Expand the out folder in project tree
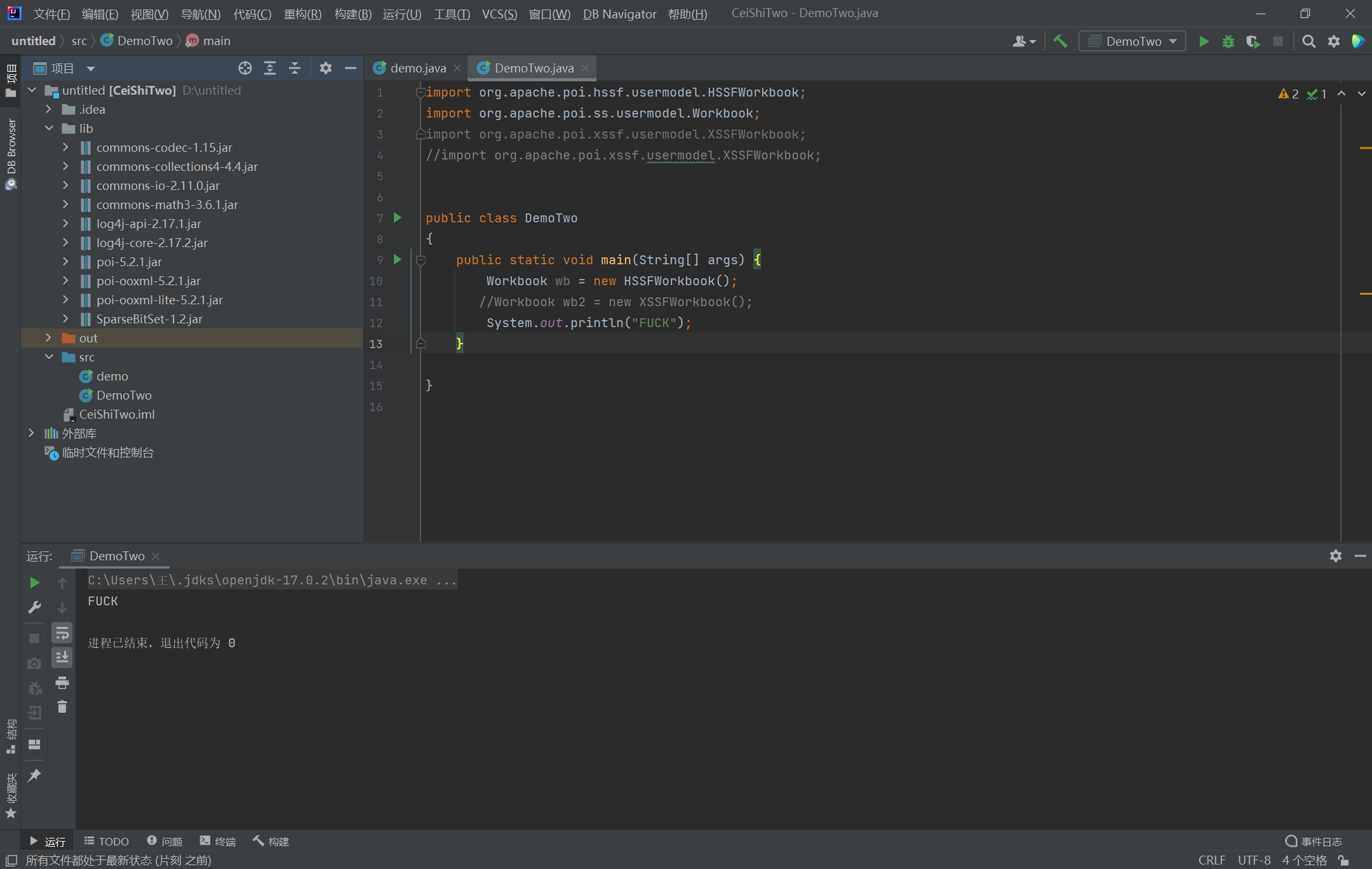The height and width of the screenshot is (869, 1372). click(49, 338)
